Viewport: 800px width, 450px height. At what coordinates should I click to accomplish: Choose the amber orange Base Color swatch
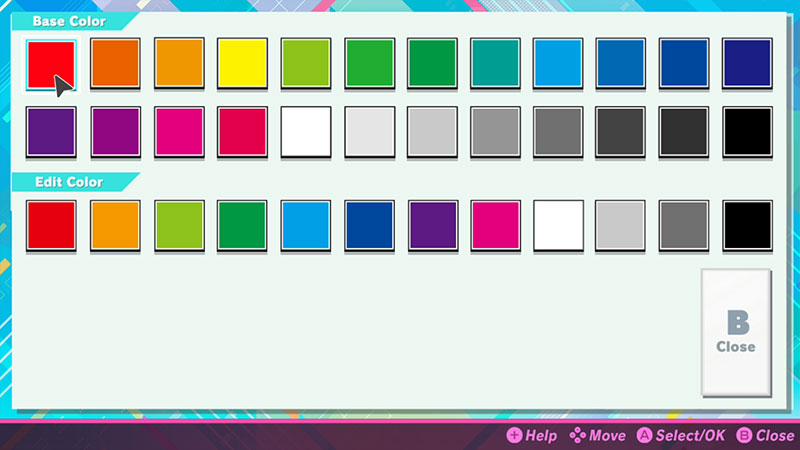179,63
